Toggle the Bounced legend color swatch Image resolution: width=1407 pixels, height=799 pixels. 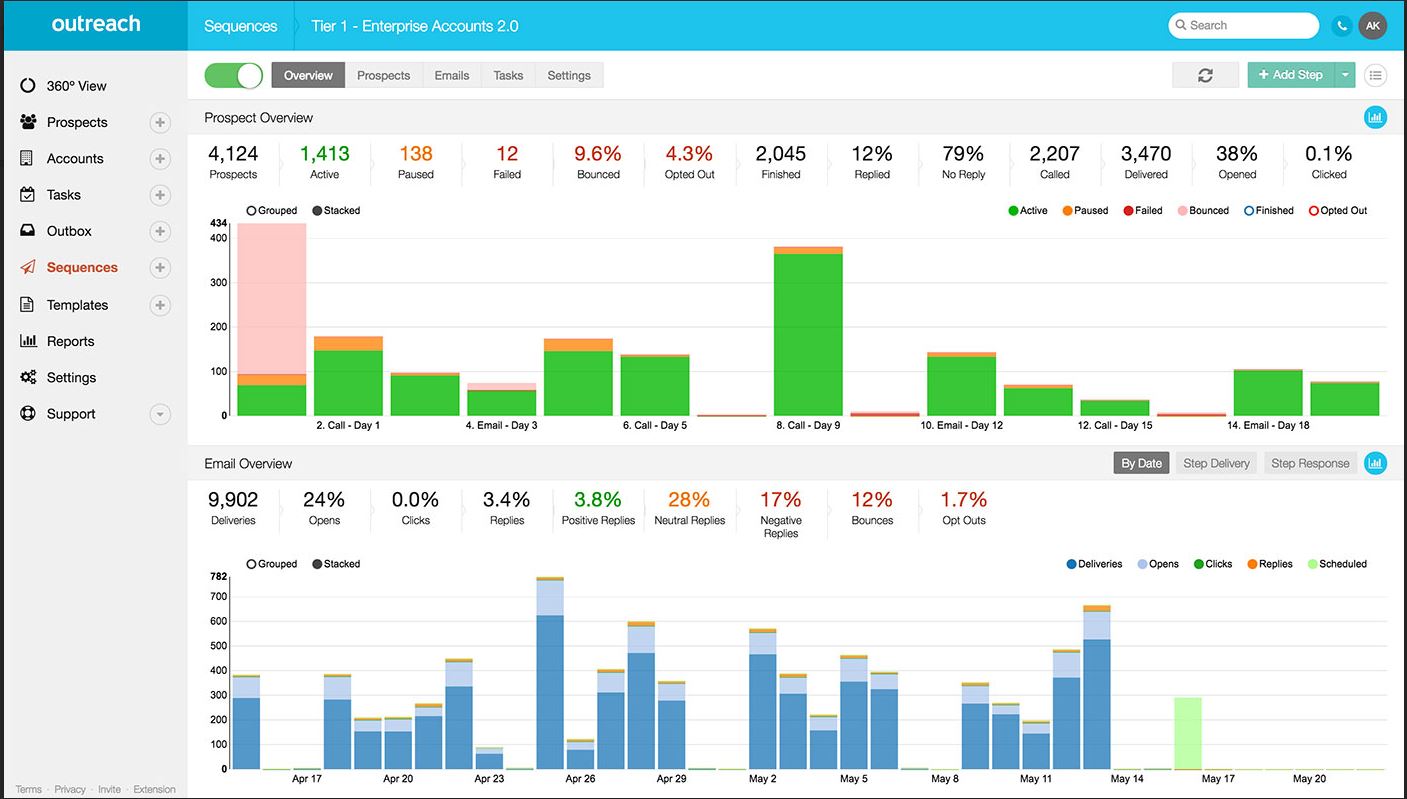(x=1181, y=211)
